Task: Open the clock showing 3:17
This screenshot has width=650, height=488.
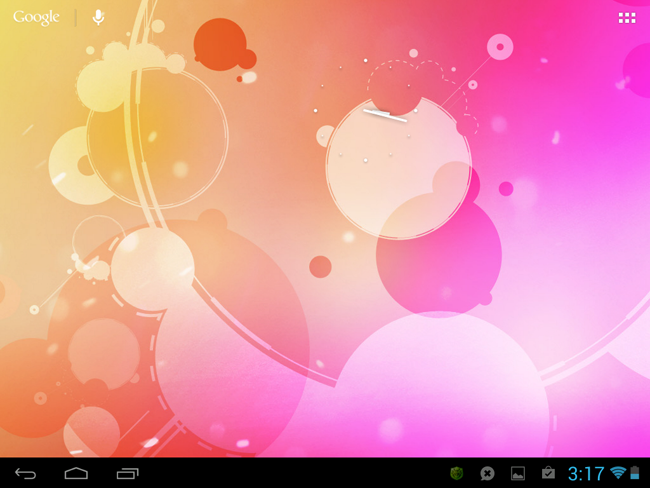Action: pyautogui.click(x=586, y=473)
